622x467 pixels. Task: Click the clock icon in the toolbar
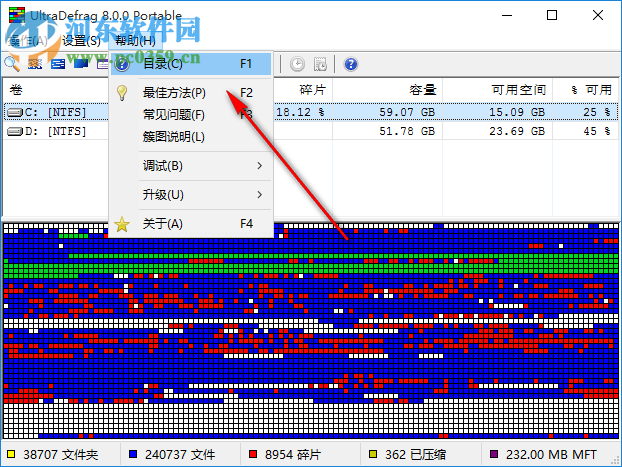pyautogui.click(x=297, y=64)
